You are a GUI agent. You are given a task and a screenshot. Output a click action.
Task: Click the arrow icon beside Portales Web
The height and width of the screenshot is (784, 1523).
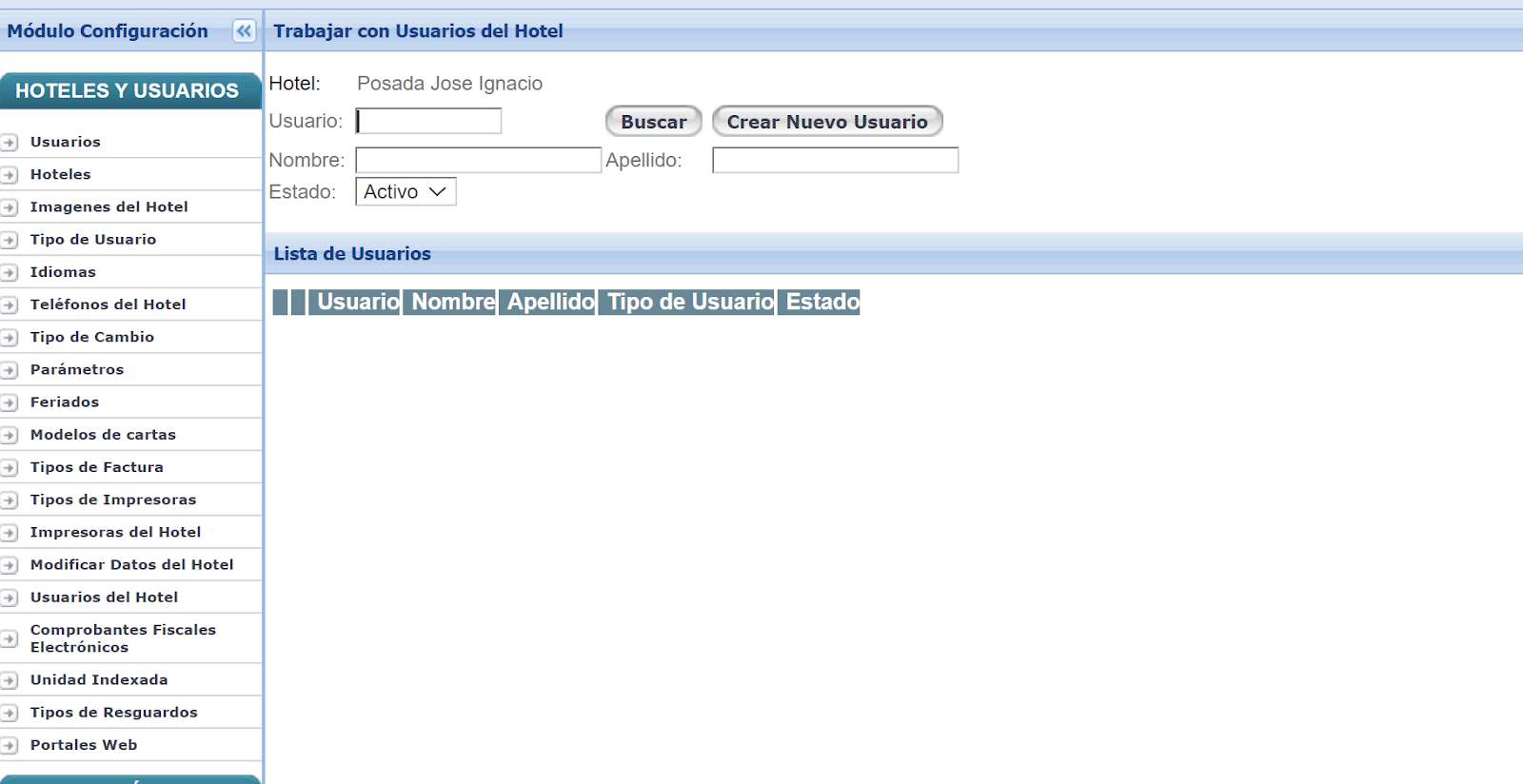(10, 746)
